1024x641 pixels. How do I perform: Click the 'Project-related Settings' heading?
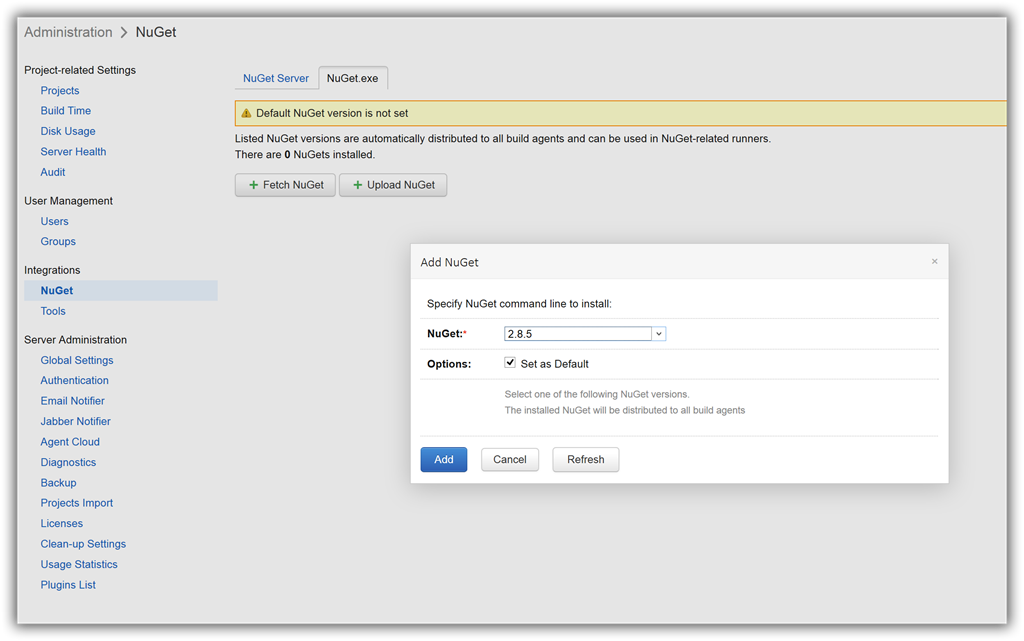(x=80, y=70)
